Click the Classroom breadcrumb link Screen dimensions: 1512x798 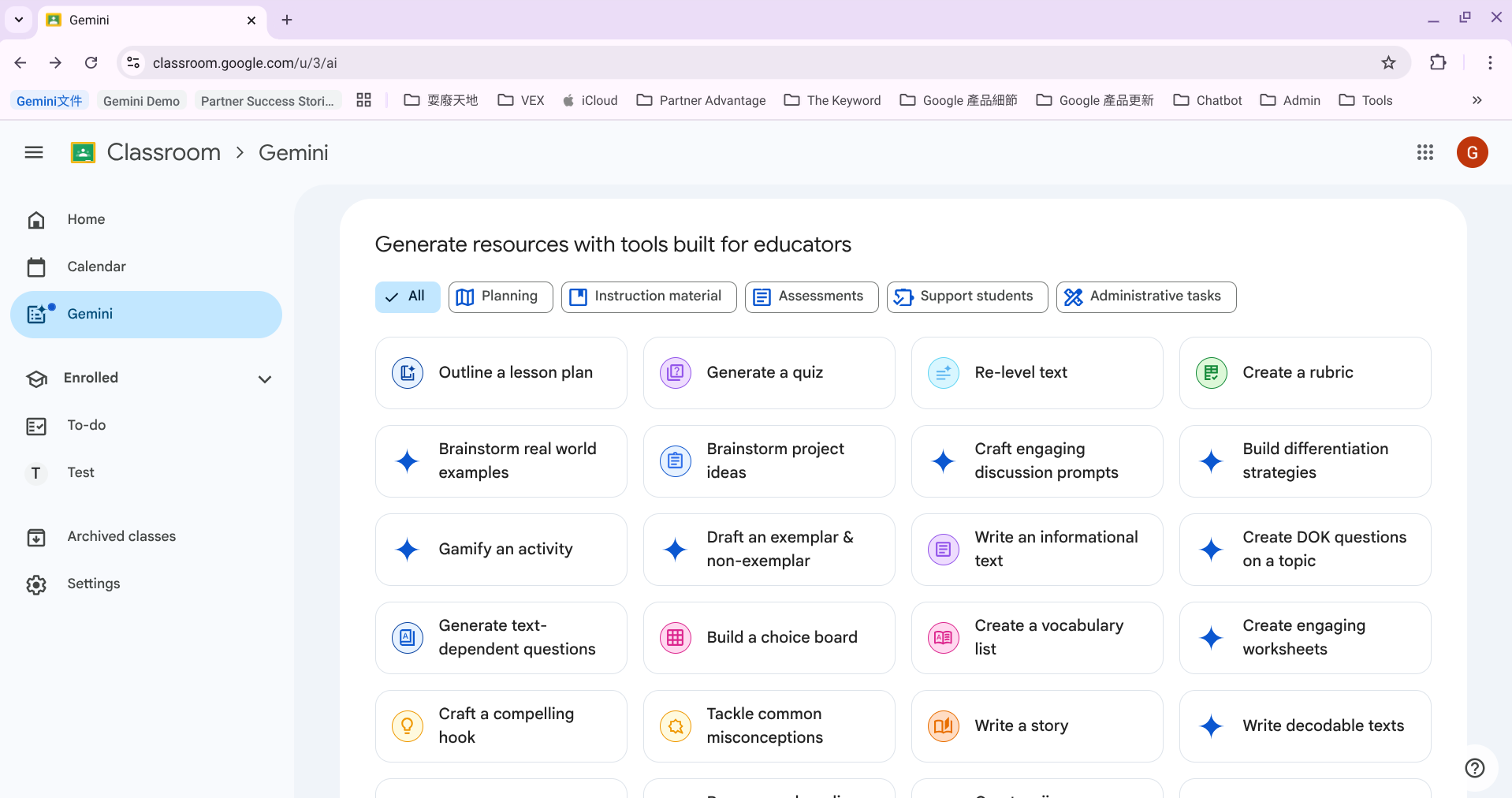pyautogui.click(x=163, y=152)
